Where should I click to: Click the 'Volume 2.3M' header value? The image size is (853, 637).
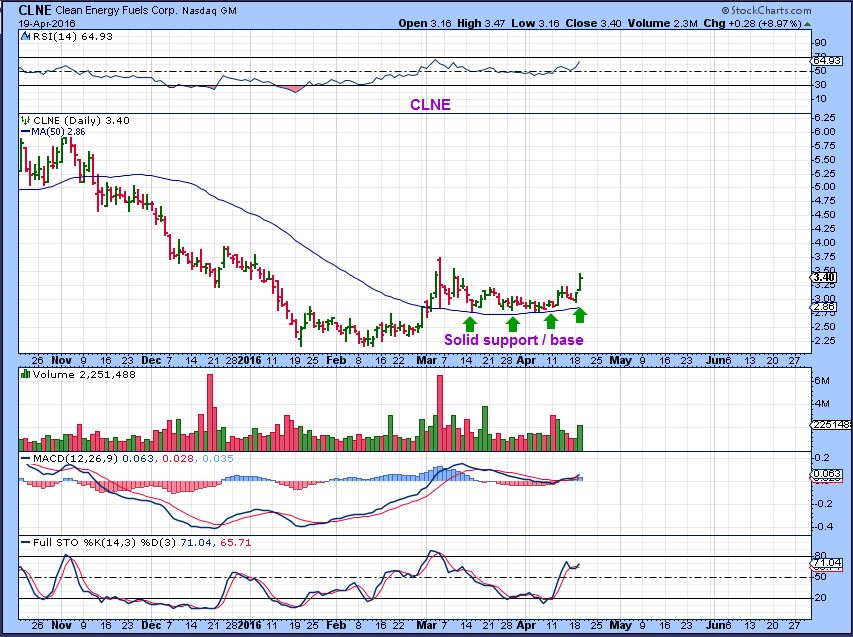(662, 23)
